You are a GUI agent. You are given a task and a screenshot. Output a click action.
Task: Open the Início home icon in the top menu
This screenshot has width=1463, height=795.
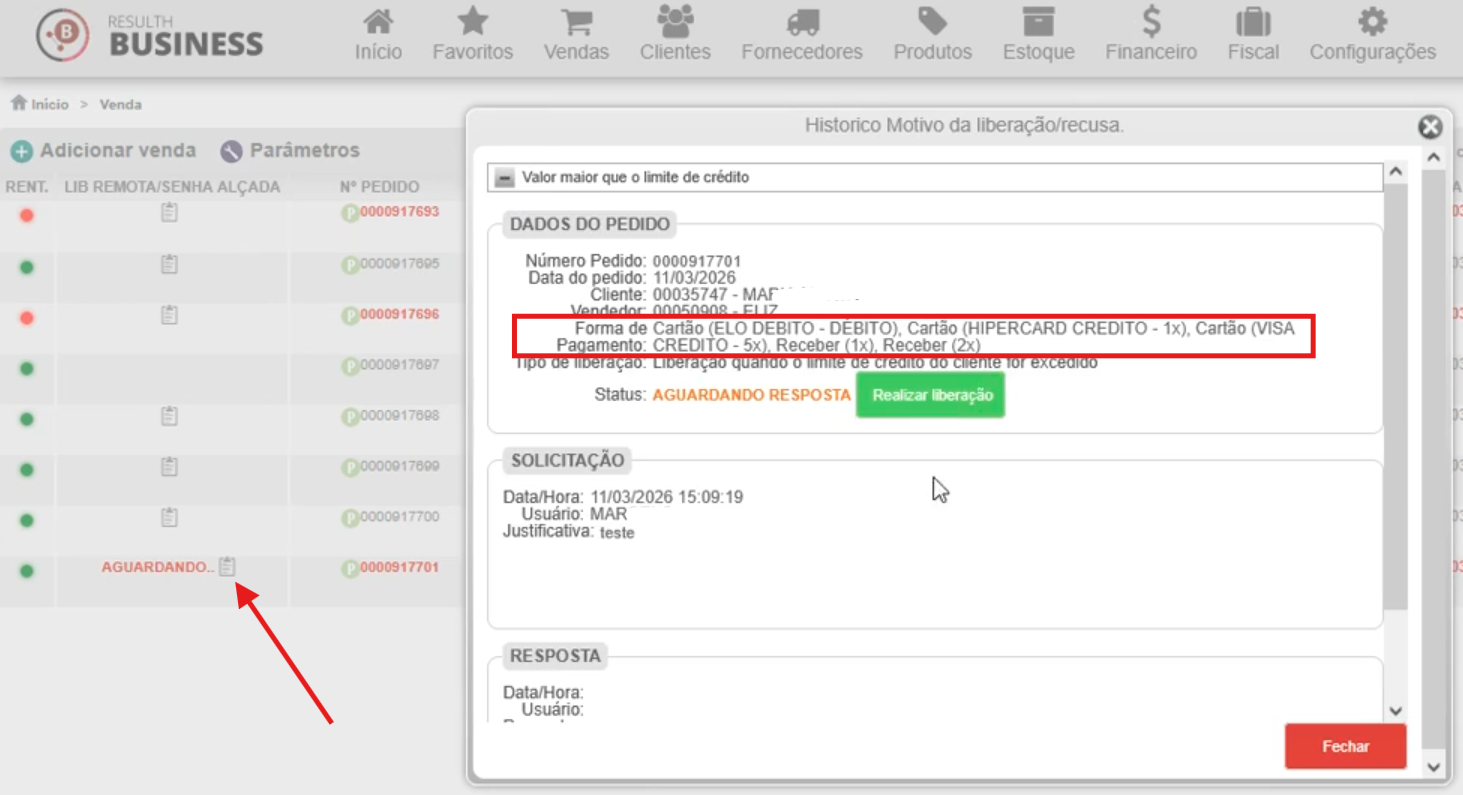click(x=378, y=34)
